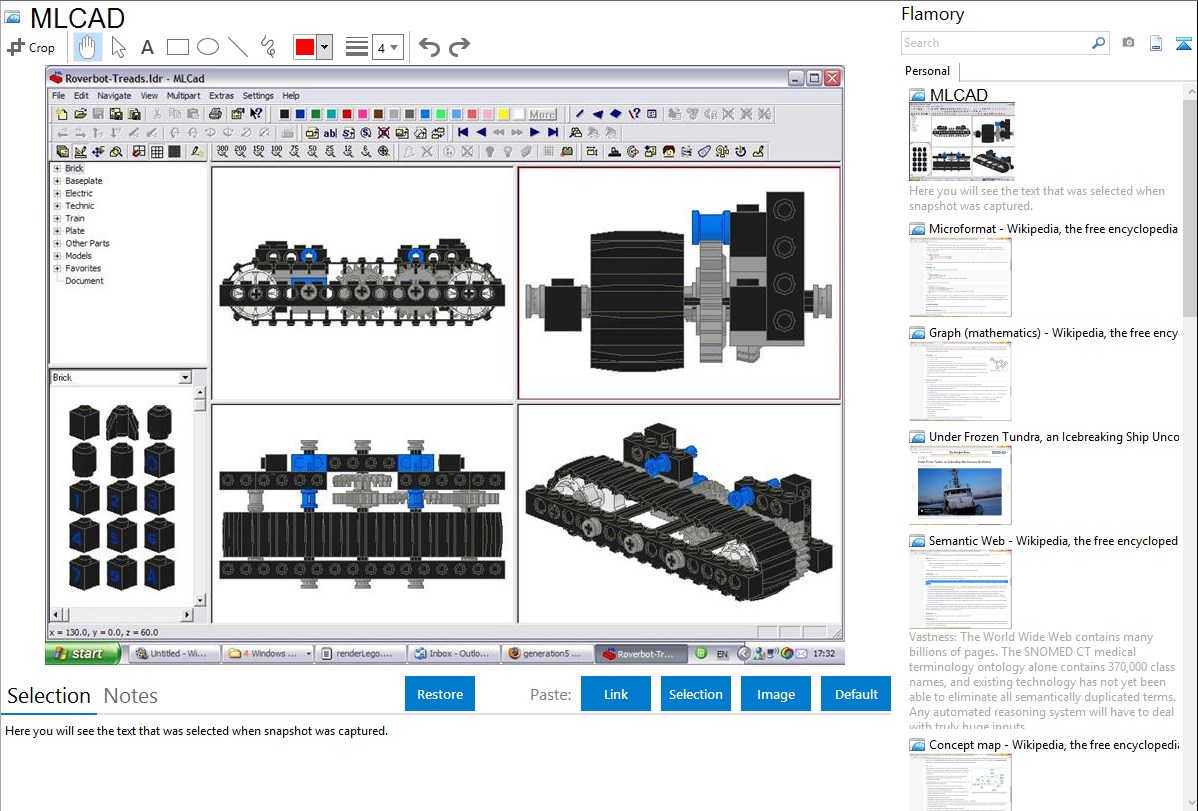Click the Link paste button
This screenshot has height=811, width=1198.
click(616, 694)
